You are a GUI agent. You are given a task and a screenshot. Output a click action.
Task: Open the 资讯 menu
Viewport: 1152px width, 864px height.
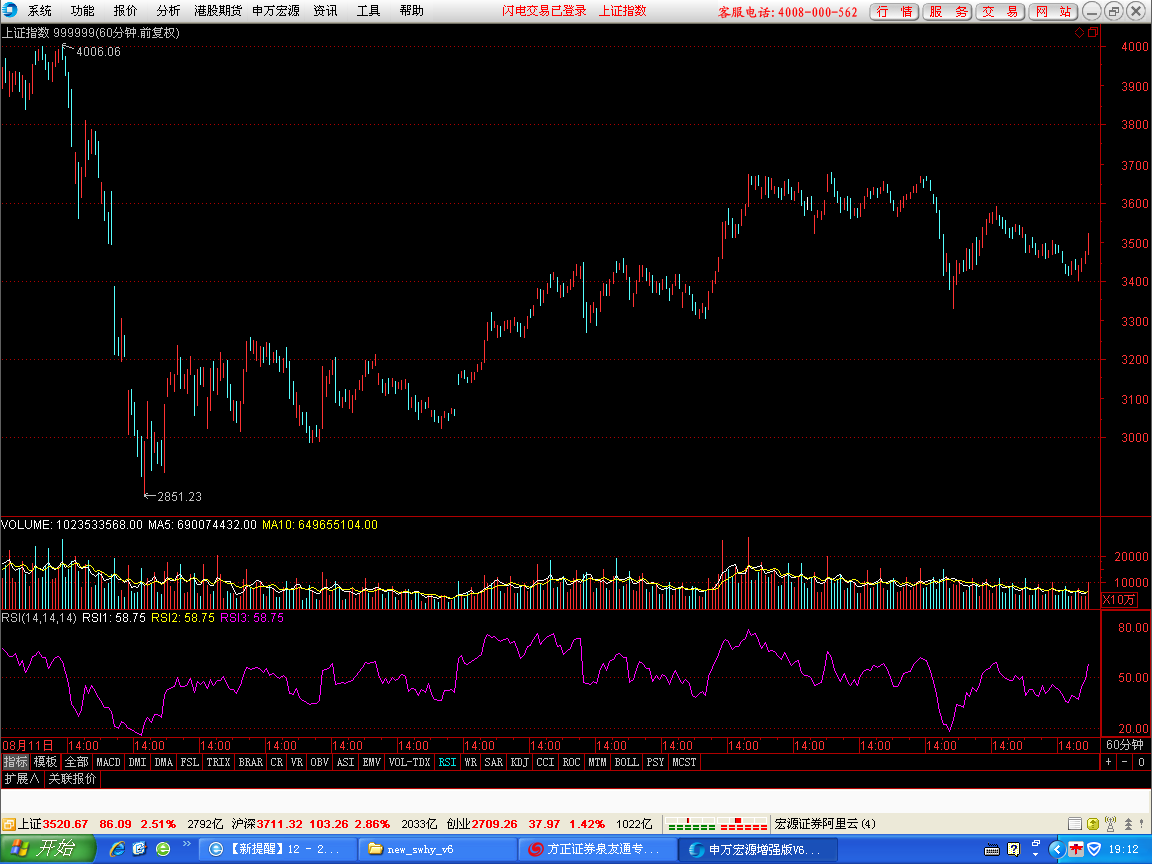(x=325, y=11)
